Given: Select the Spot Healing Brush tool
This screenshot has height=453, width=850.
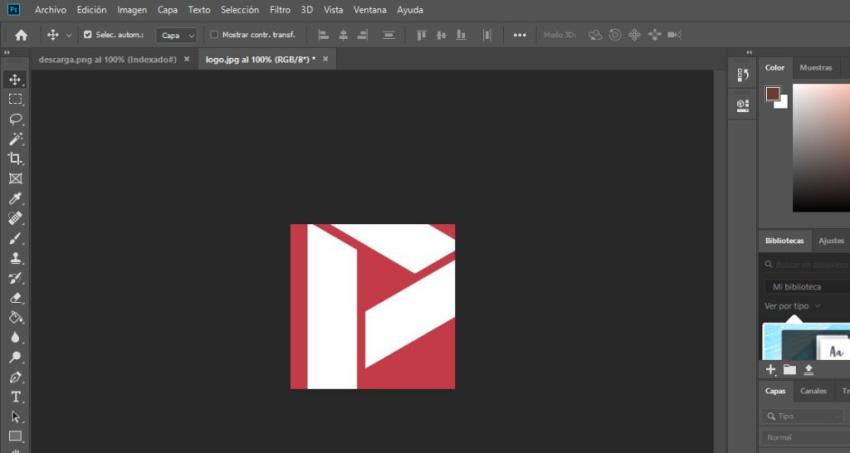Looking at the screenshot, I should [x=15, y=218].
